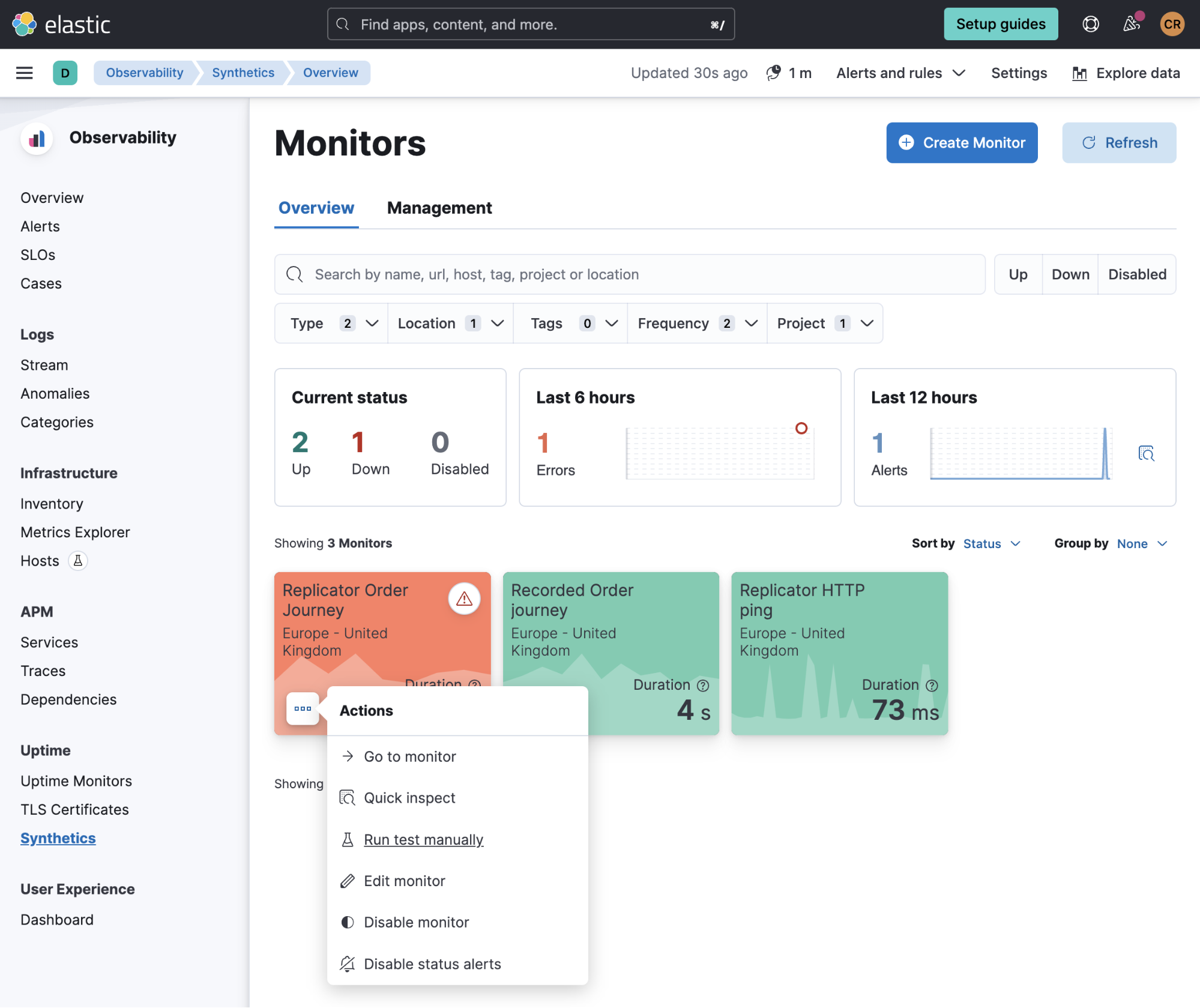Click the edit monitor pencil icon
Viewport: 1200px width, 1008px height.
[x=347, y=880]
